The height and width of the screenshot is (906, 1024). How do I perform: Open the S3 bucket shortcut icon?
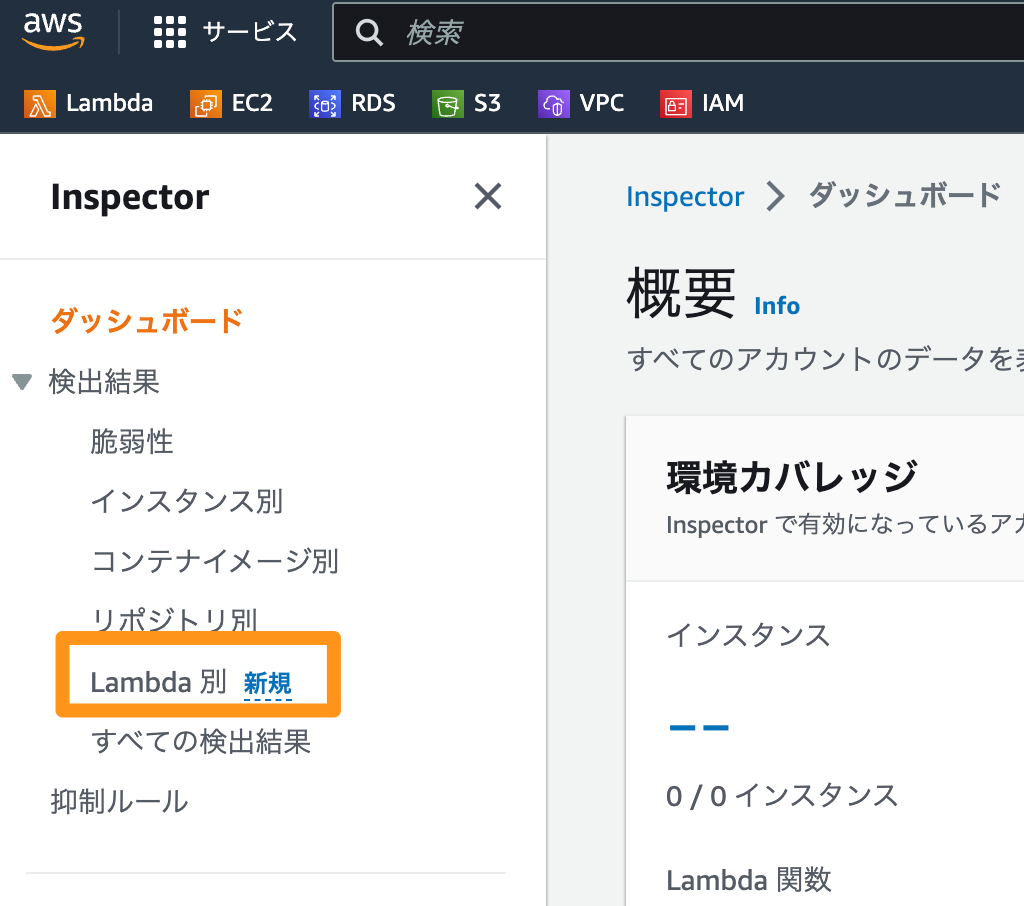tap(447, 104)
